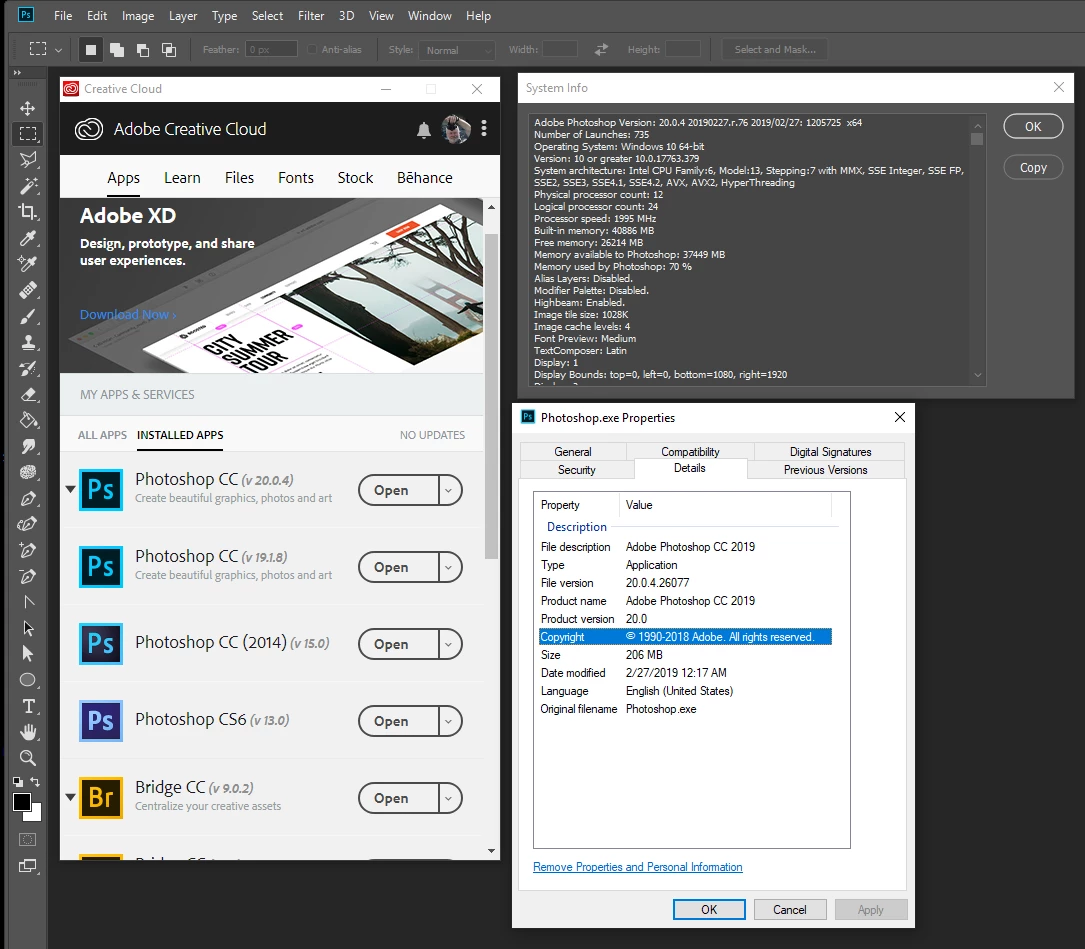
Task: Open the Compatibility tab in Properties
Action: (x=690, y=451)
